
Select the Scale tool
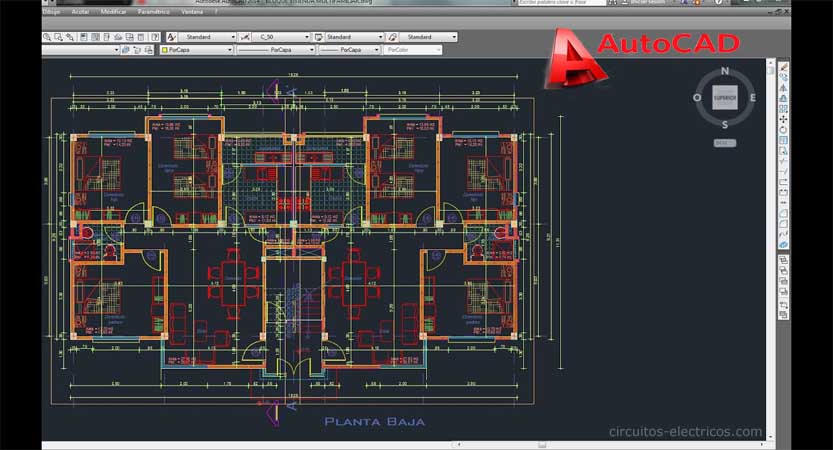point(783,140)
